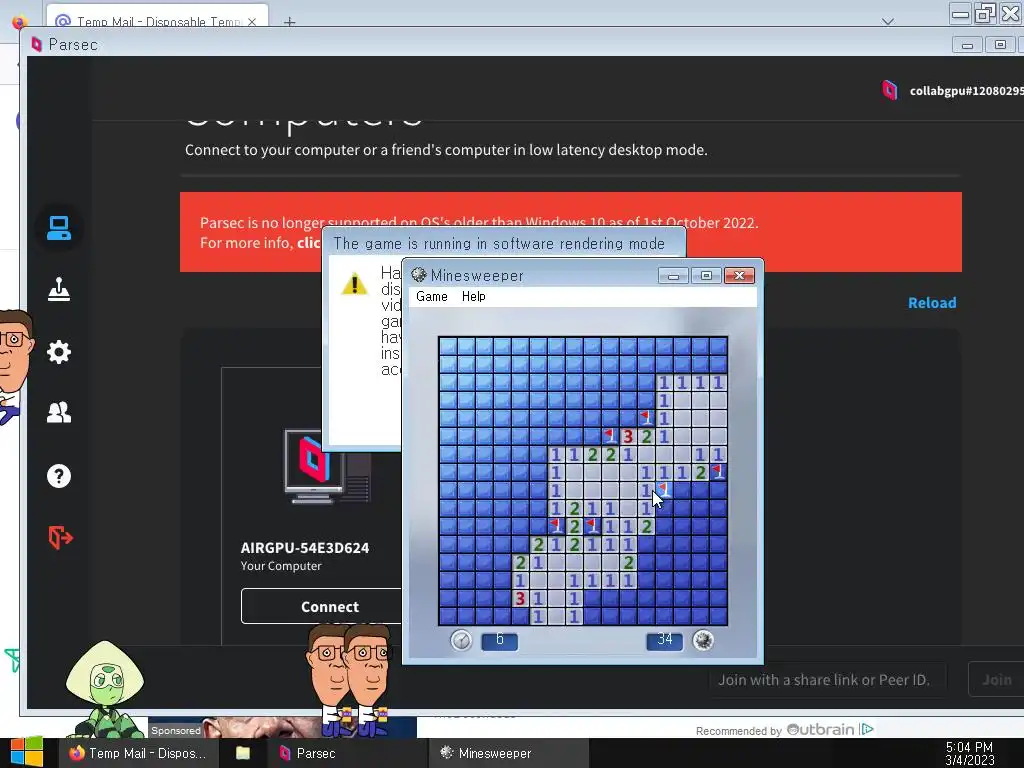Click the Join button in Parsec
The width and height of the screenshot is (1024, 768).
point(996,680)
